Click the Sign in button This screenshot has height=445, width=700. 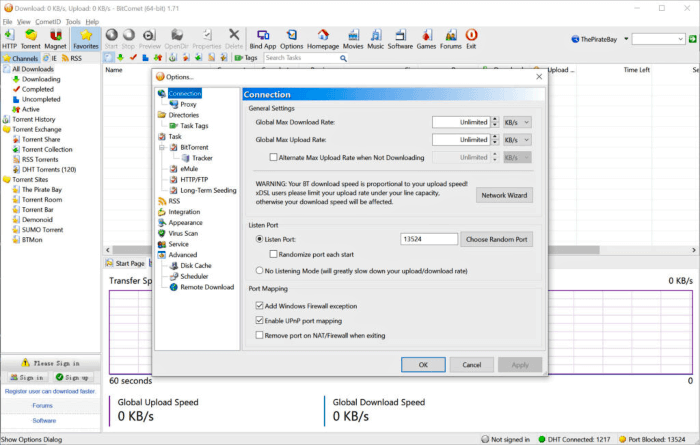coord(27,378)
